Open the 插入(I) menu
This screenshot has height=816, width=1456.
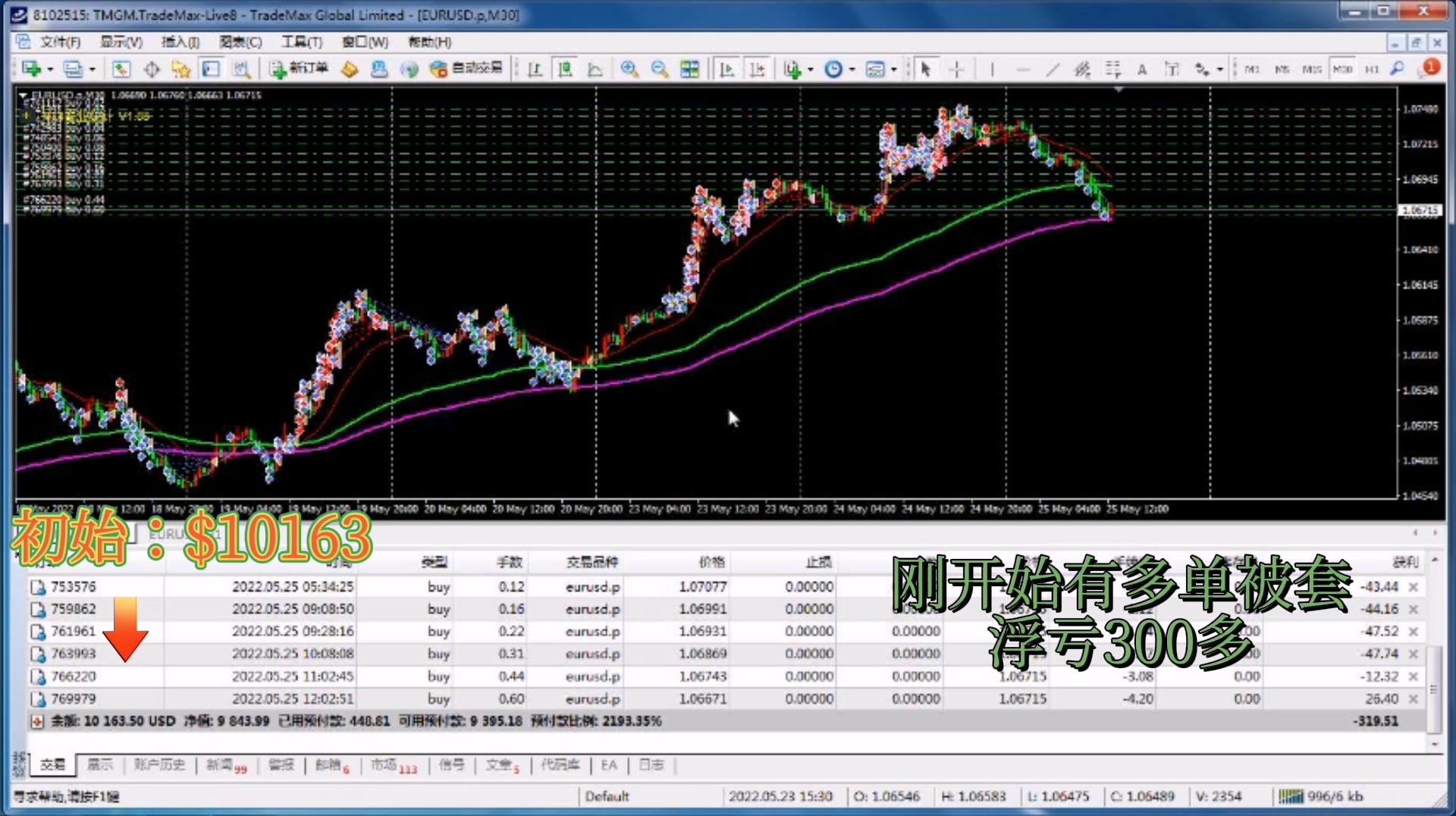click(180, 42)
